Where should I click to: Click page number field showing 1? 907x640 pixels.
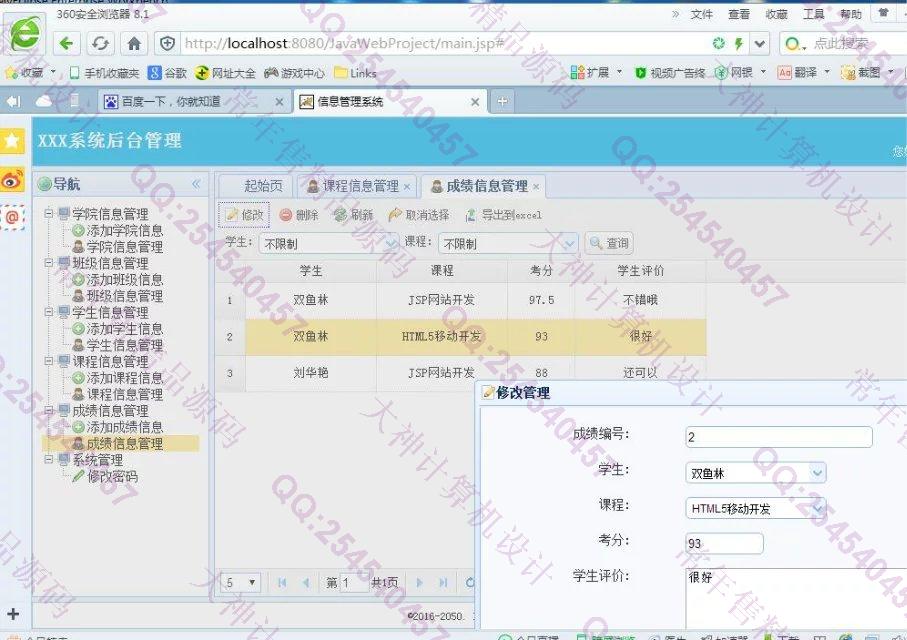[x=355, y=583]
